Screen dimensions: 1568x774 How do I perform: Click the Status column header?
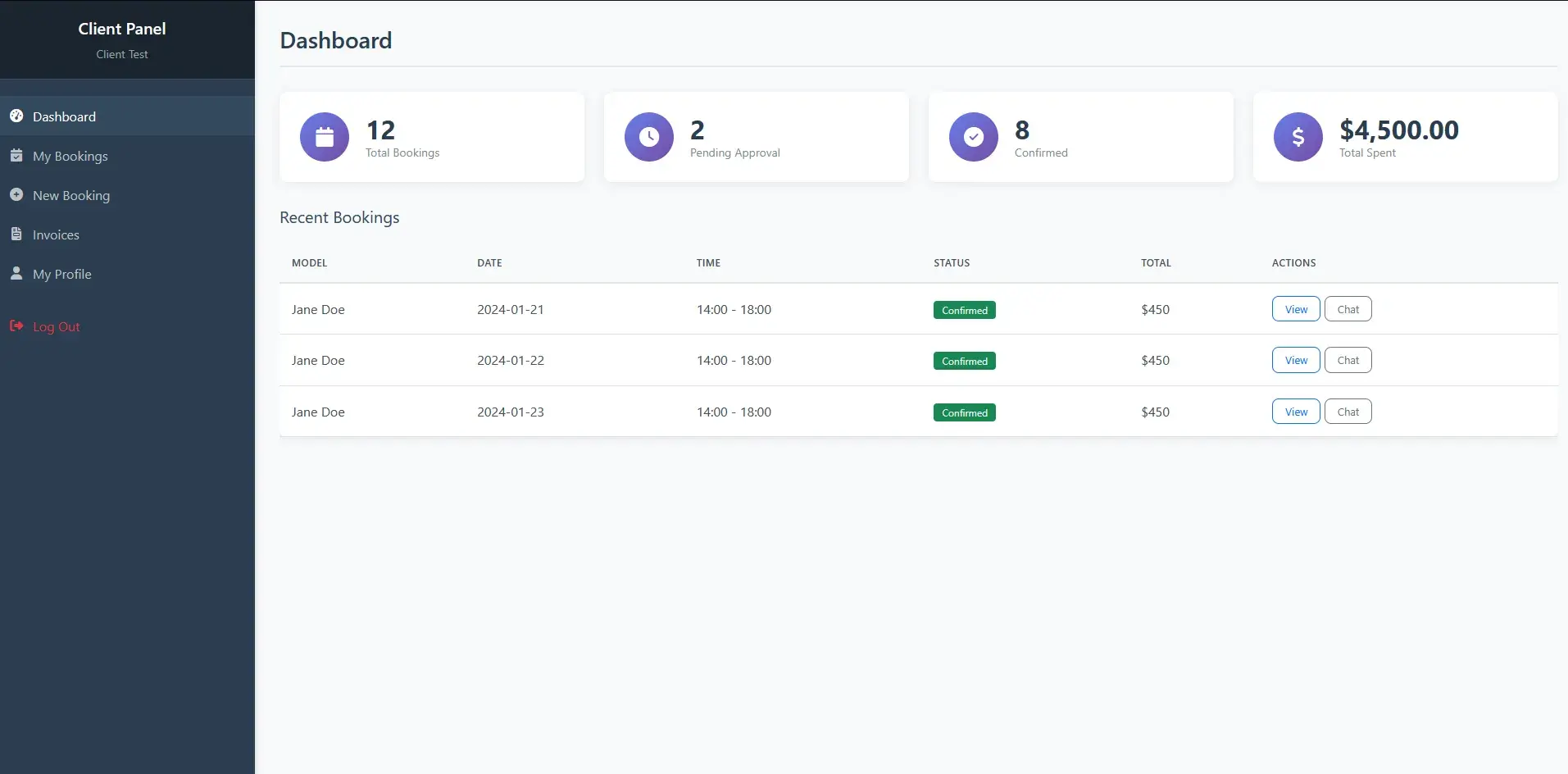(x=952, y=263)
